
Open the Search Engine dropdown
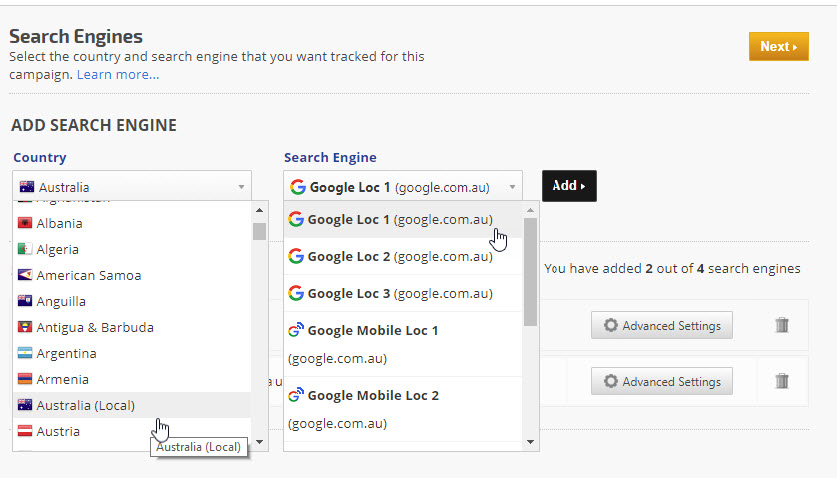point(403,187)
